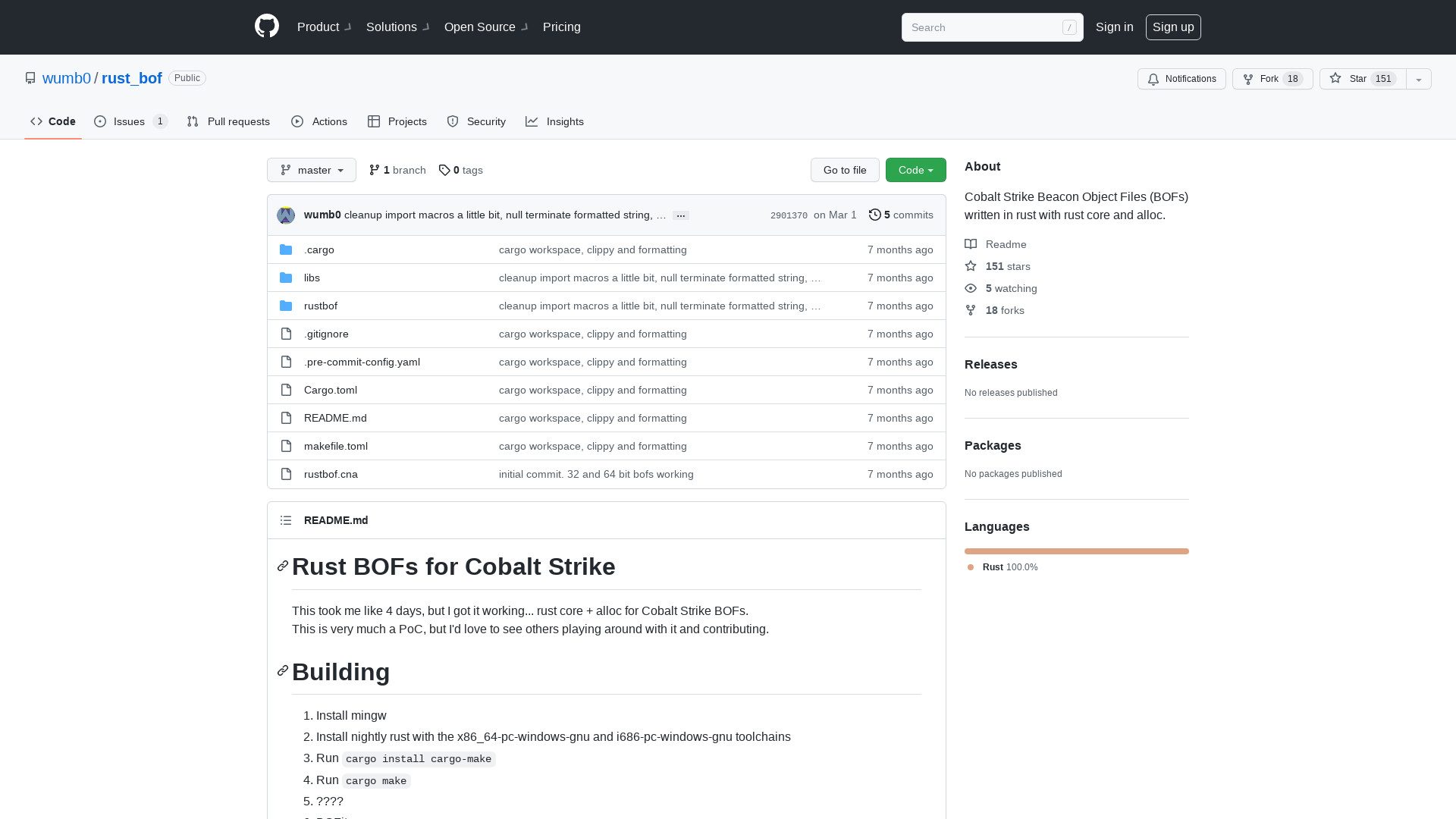
Task: Click the Releases heading link
Action: (x=991, y=364)
